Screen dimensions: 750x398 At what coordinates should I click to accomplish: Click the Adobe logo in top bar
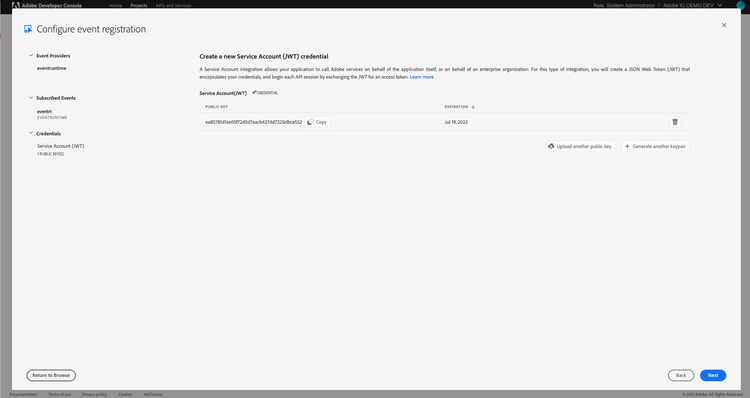[16, 5]
